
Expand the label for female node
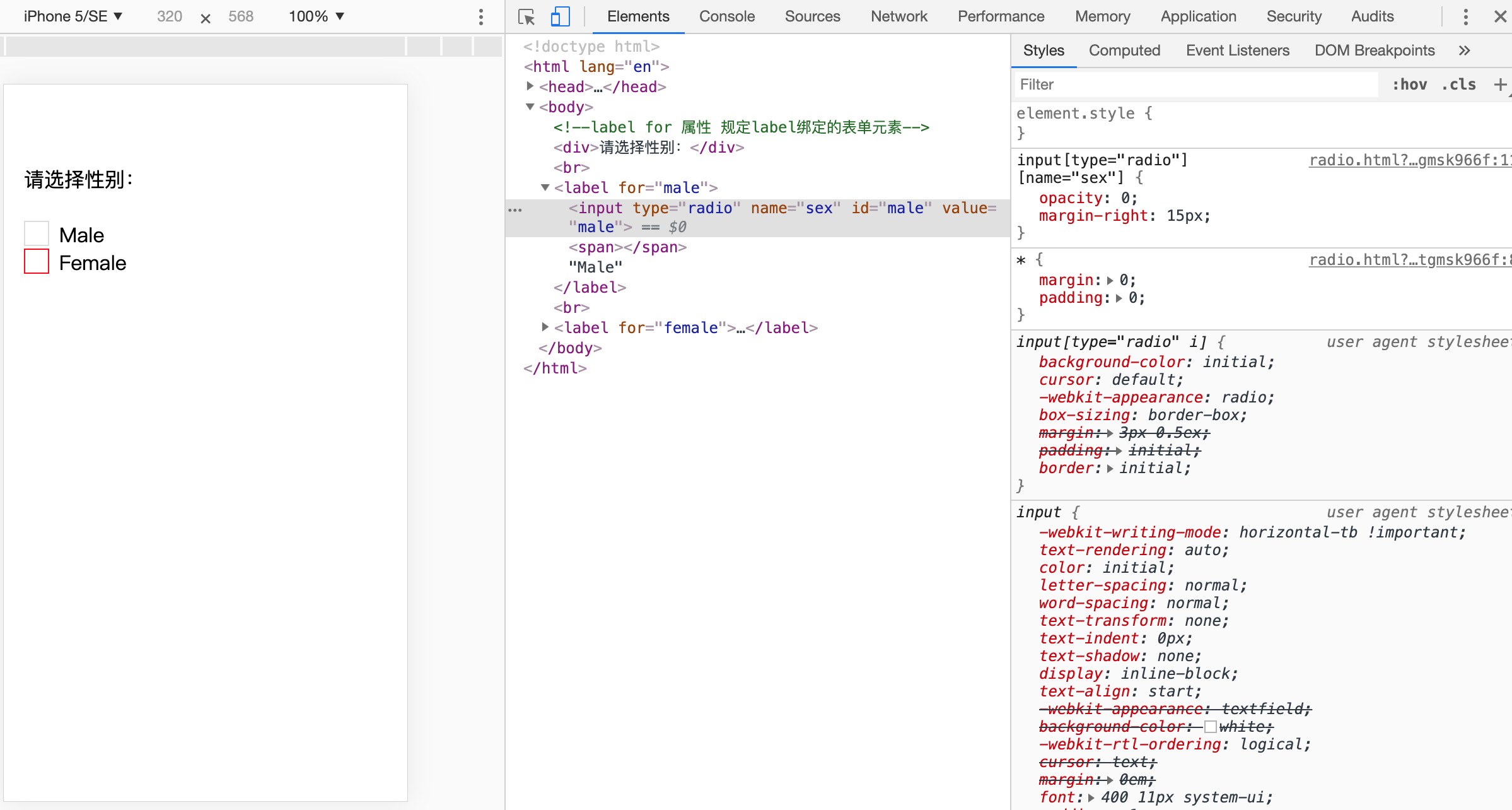click(x=545, y=327)
